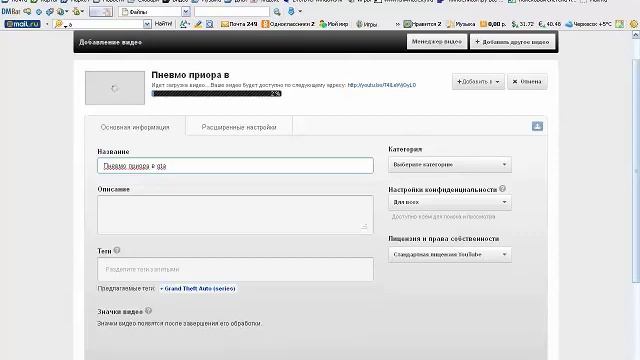Click the round blue icon in DMBar toolbar
The width and height of the screenshot is (640, 360).
[x=39, y=11]
